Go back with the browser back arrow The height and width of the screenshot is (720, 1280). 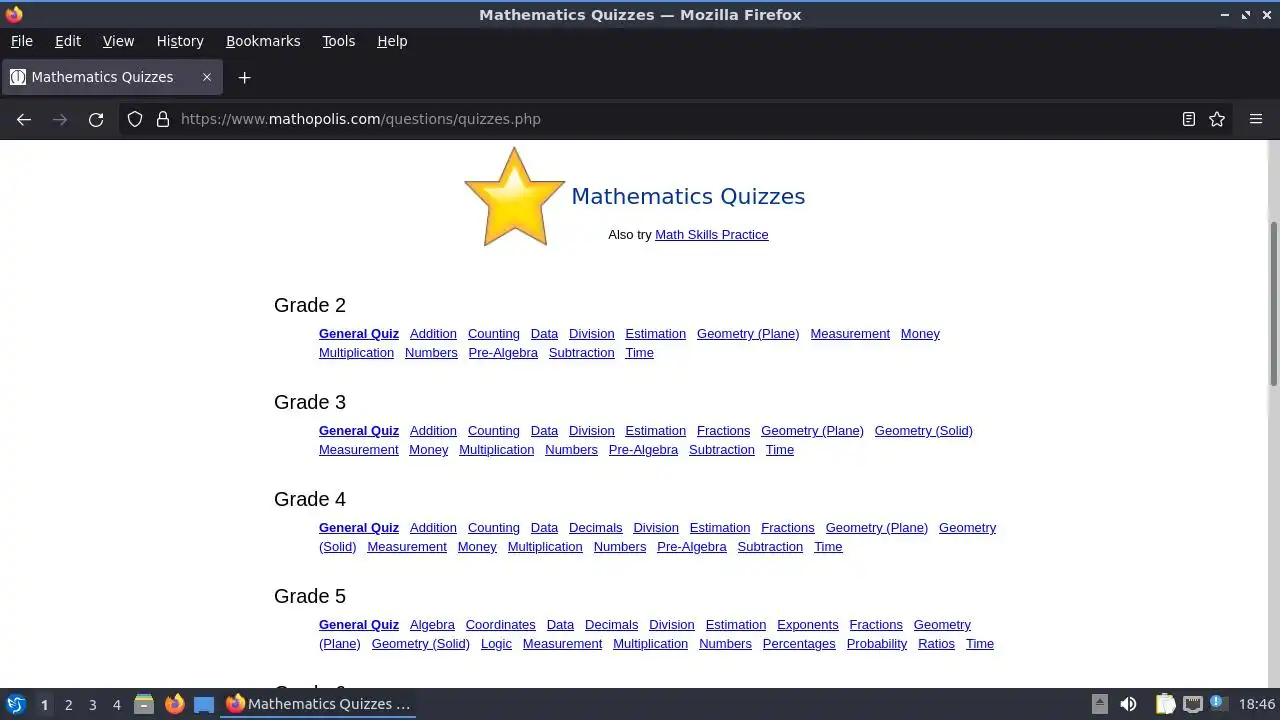coord(24,119)
